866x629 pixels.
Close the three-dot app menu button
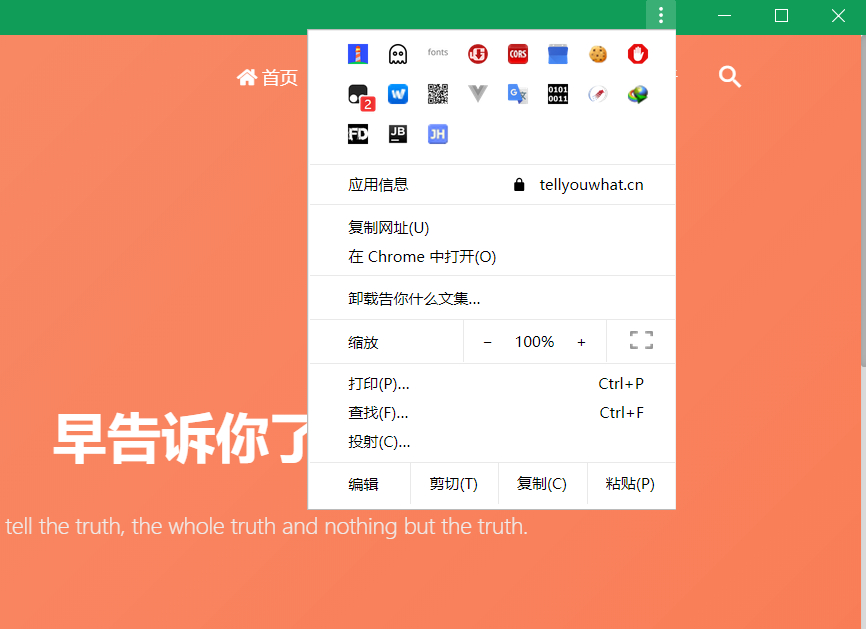[661, 15]
